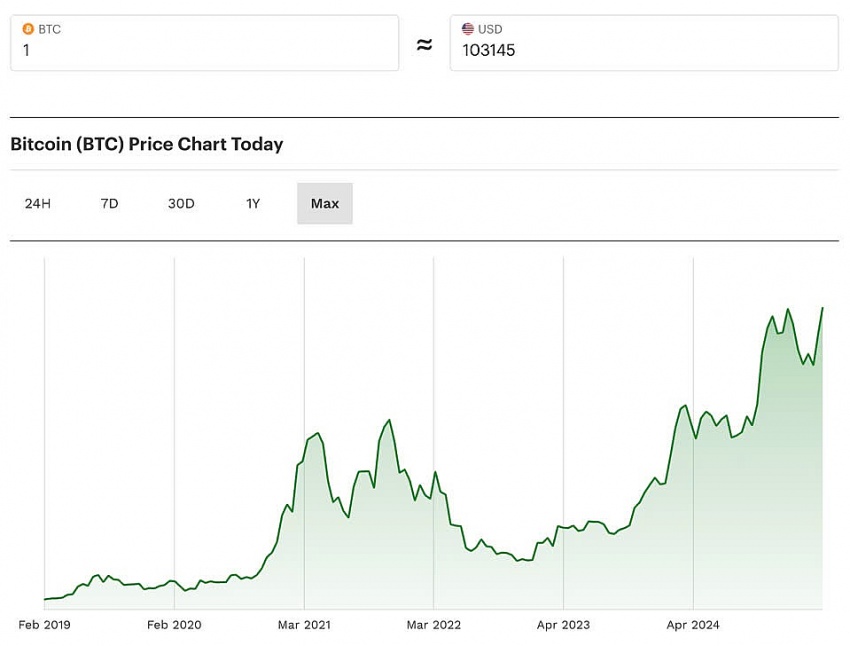This screenshot has height=646, width=850.
Task: Select the 7D chart range tab
Action: point(110,204)
